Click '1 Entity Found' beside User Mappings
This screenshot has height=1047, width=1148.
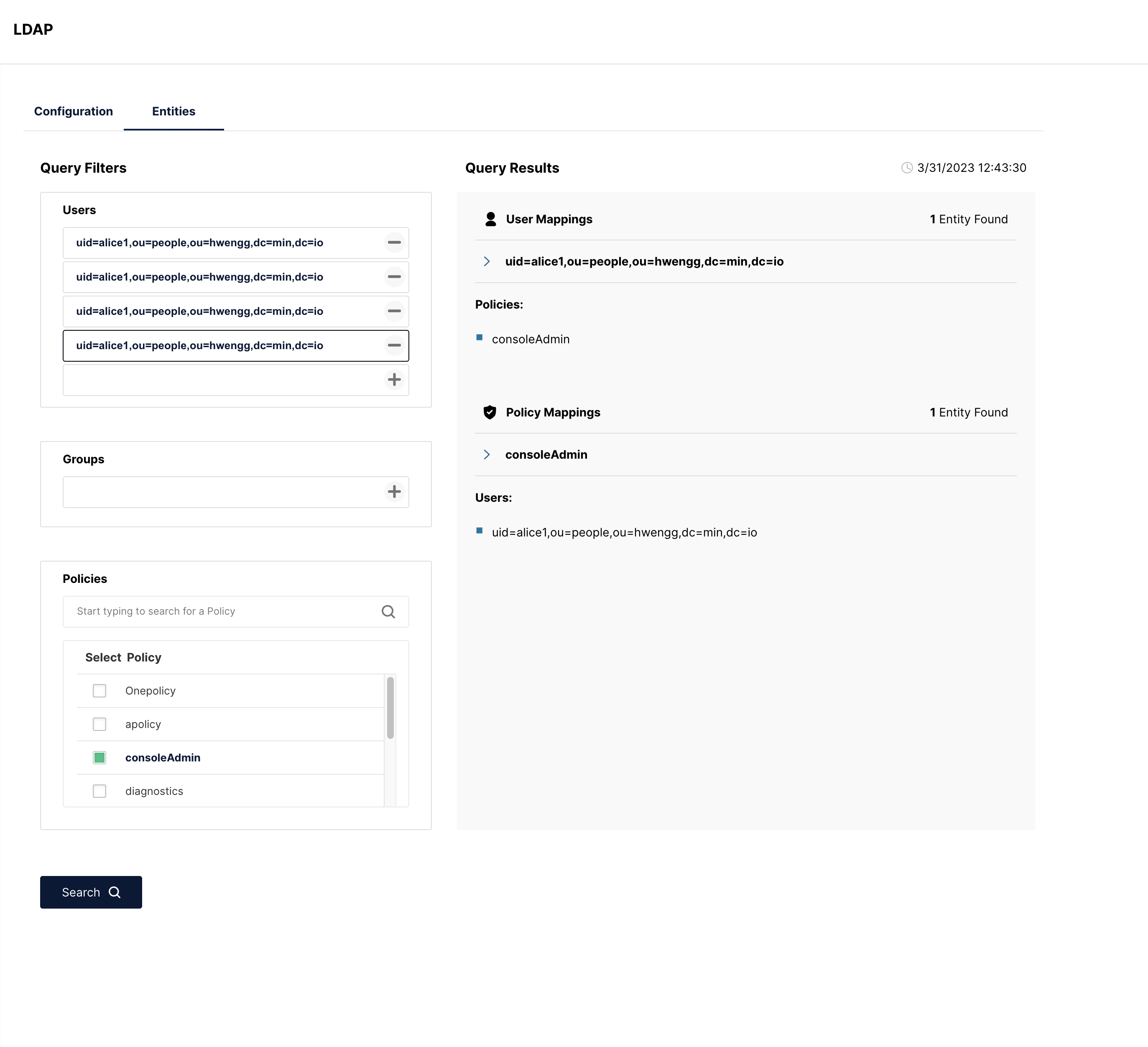[x=969, y=220]
